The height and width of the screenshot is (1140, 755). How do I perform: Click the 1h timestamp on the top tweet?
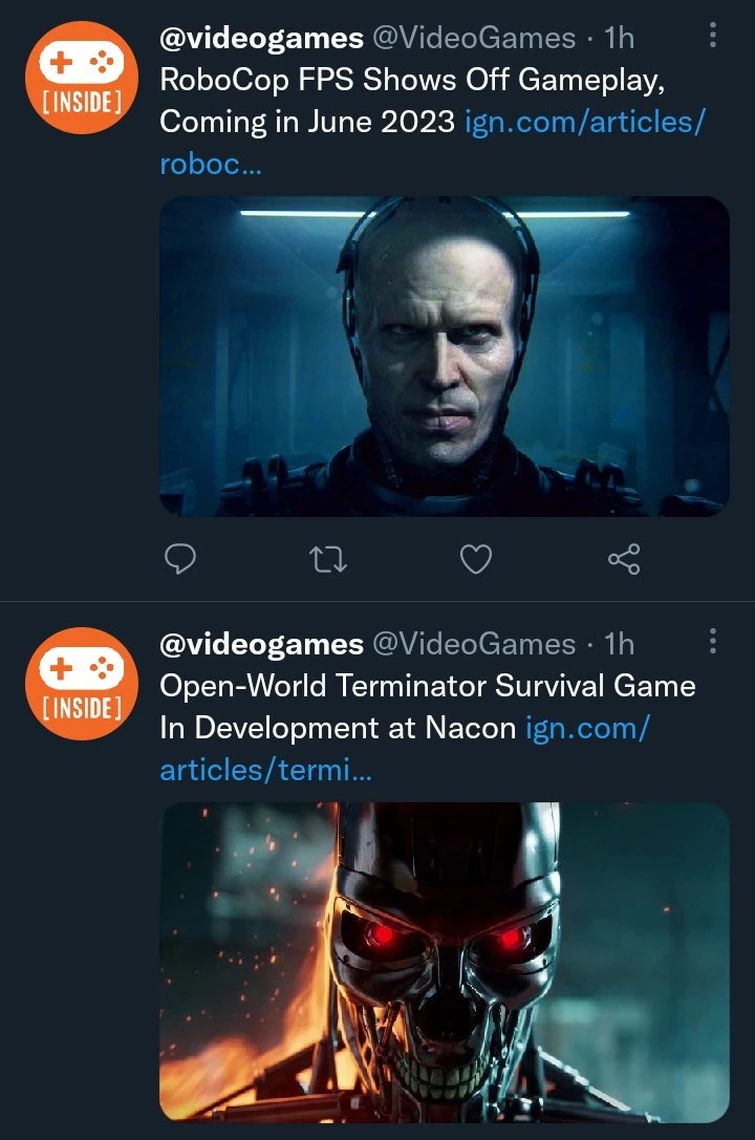(621, 37)
